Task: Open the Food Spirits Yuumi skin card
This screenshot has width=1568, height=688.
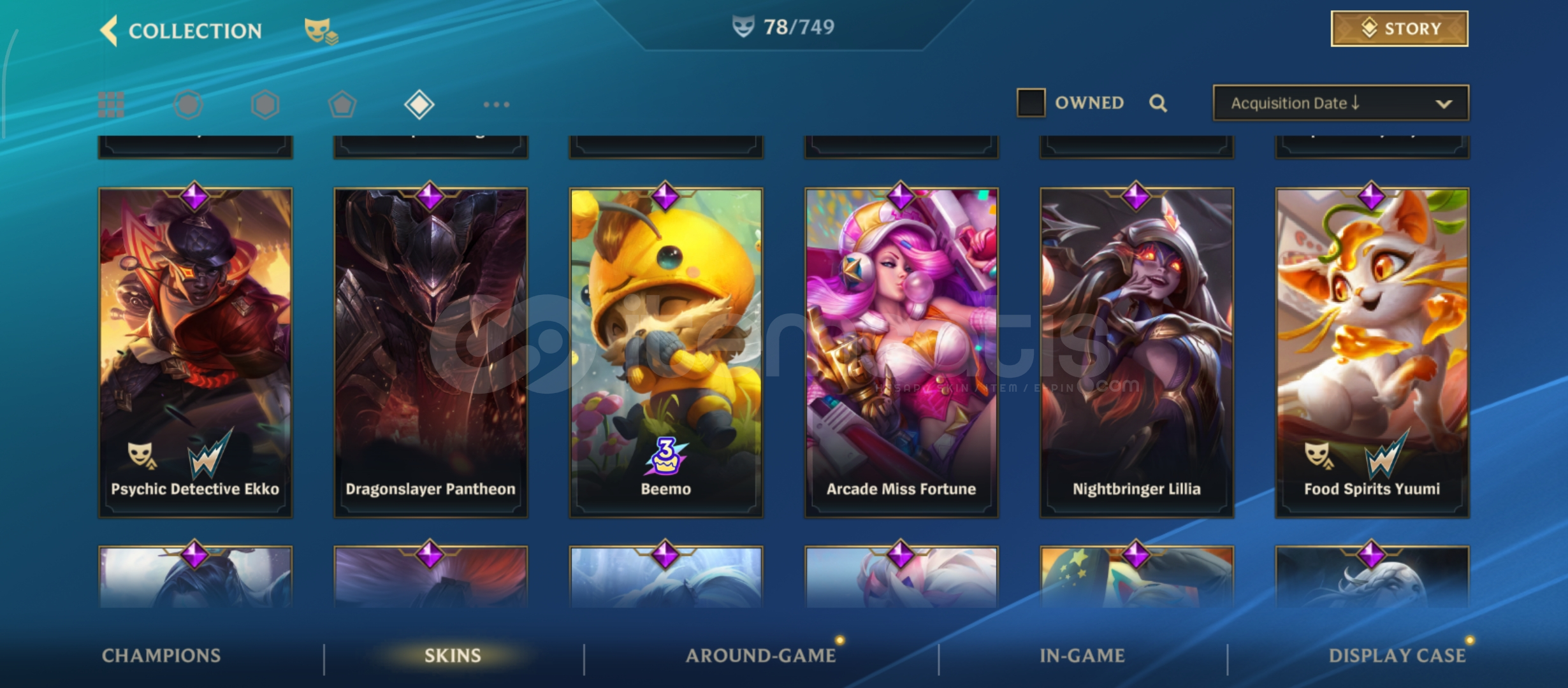Action: (1372, 352)
